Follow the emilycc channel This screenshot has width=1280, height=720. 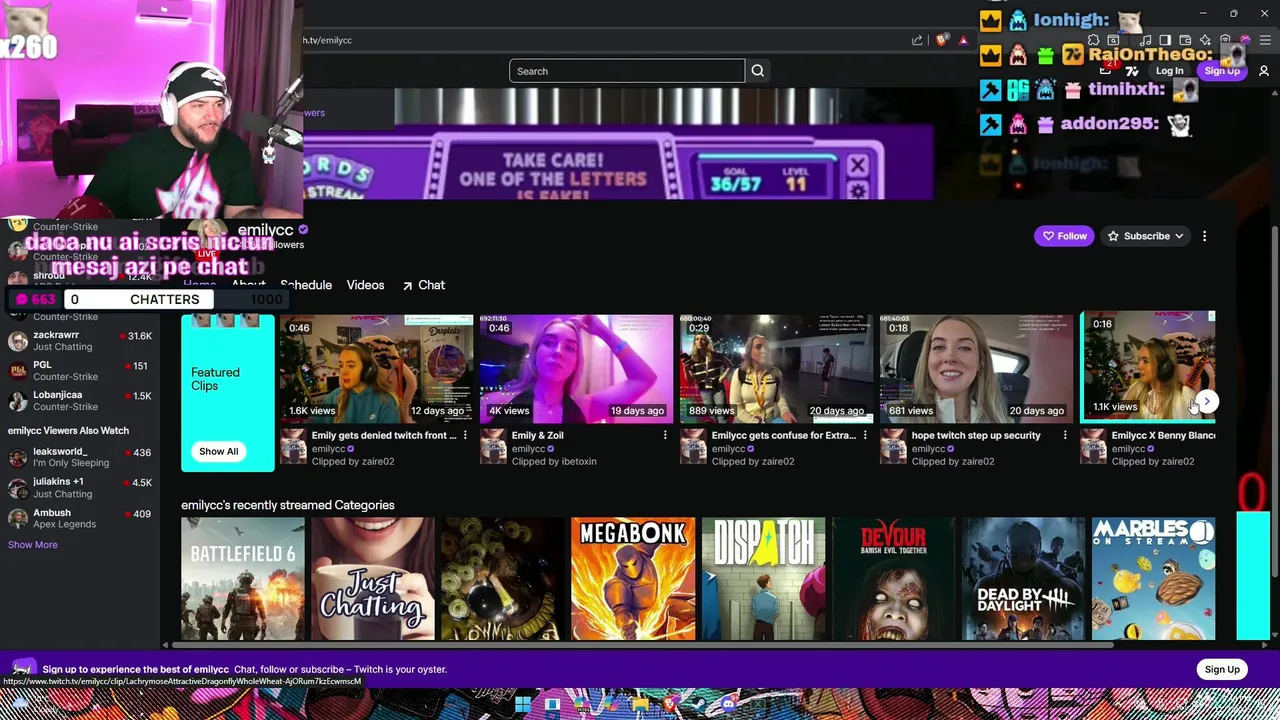[1064, 236]
